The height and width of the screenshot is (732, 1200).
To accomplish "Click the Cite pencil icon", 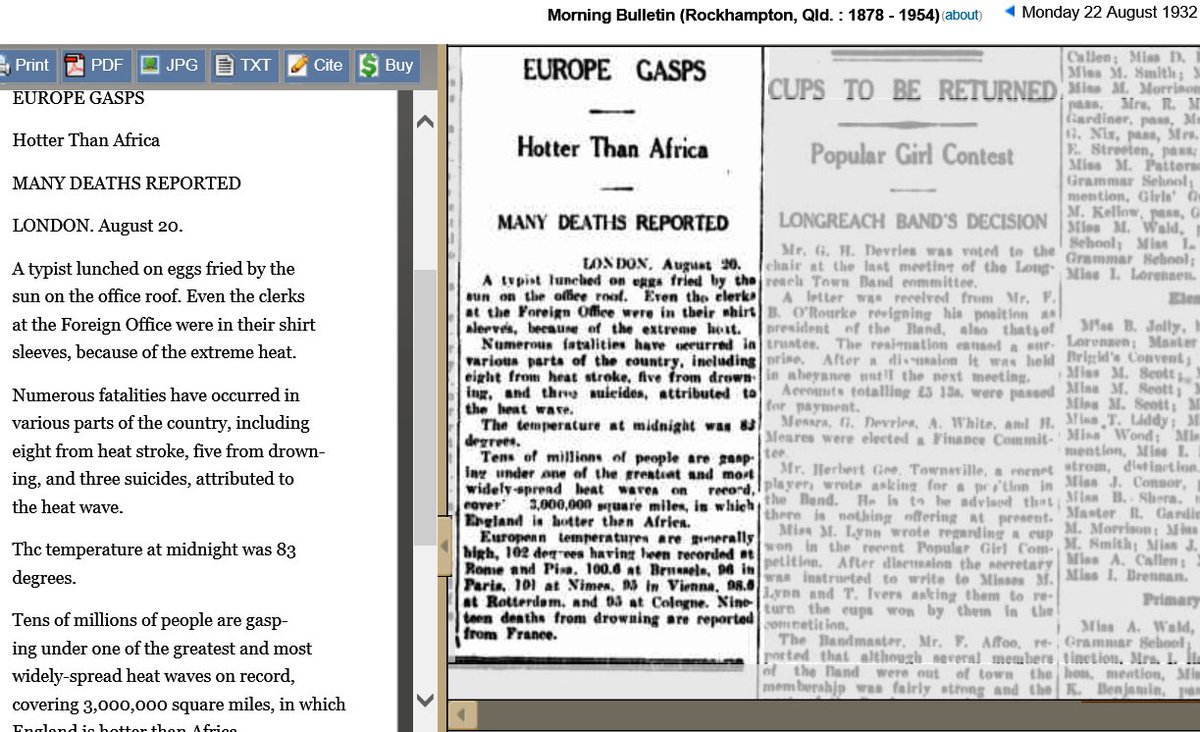I will [297, 66].
